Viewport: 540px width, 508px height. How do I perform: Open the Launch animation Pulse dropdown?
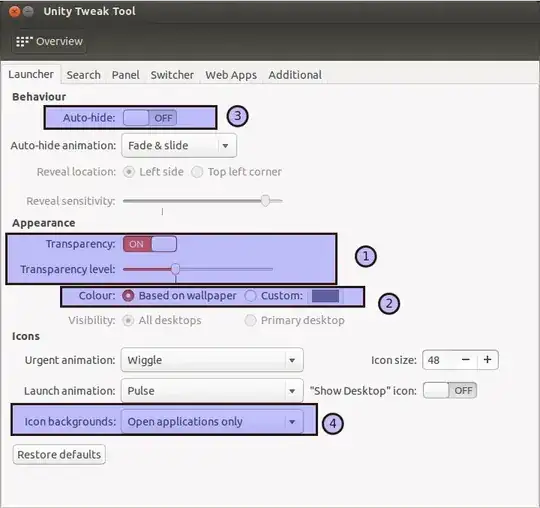pyautogui.click(x=212, y=391)
